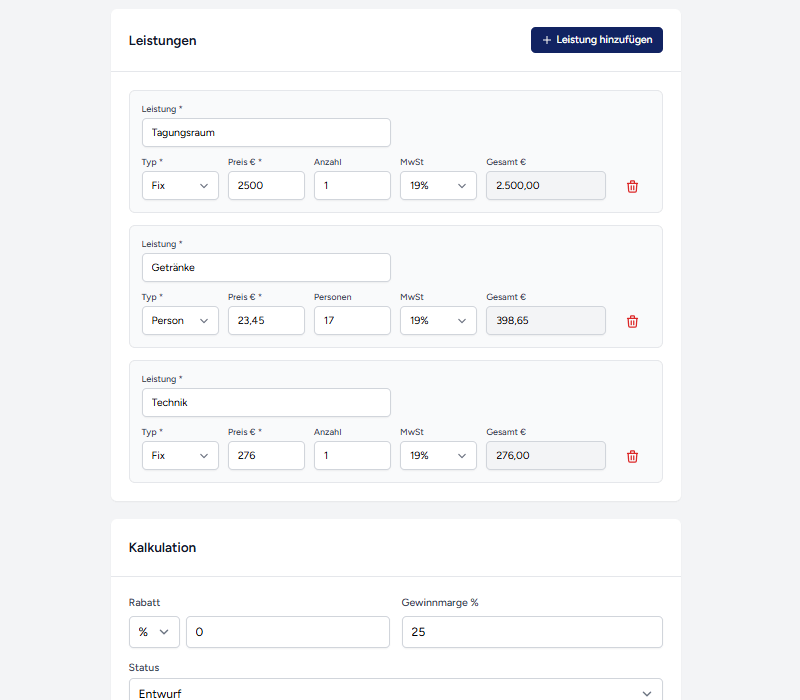Click the plus icon on Leistung hinzufügen

[x=546, y=40]
